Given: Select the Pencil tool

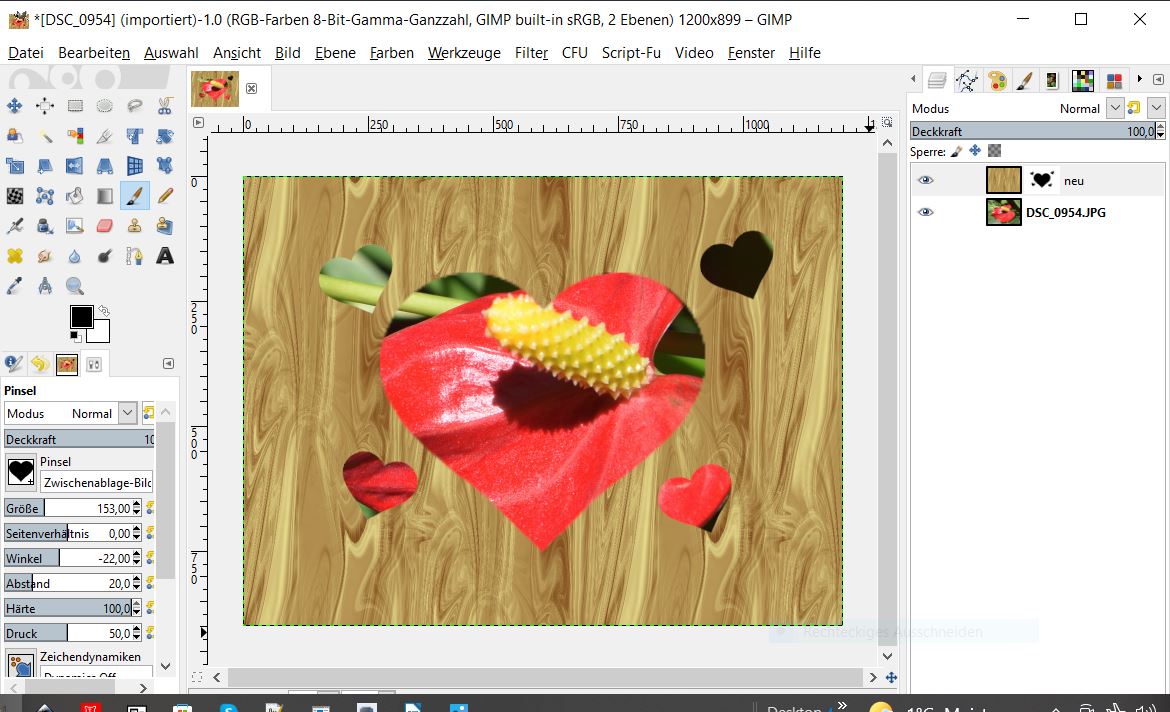Looking at the screenshot, I should click(x=165, y=196).
